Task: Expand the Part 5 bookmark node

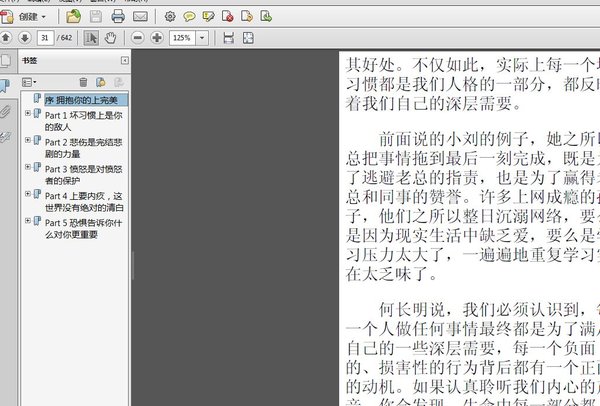Action: 28,220
